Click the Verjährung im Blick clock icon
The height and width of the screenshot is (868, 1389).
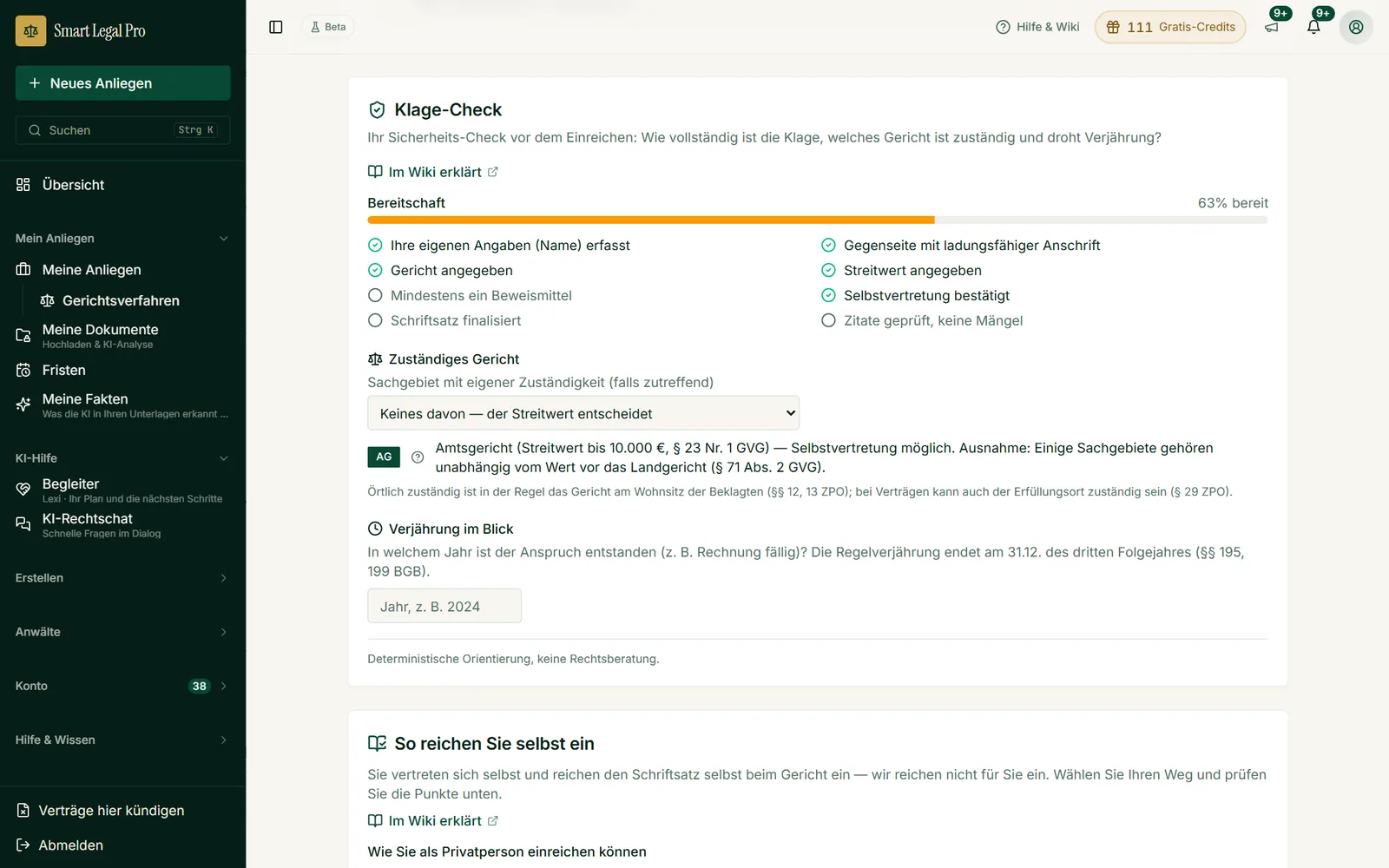coord(375,529)
